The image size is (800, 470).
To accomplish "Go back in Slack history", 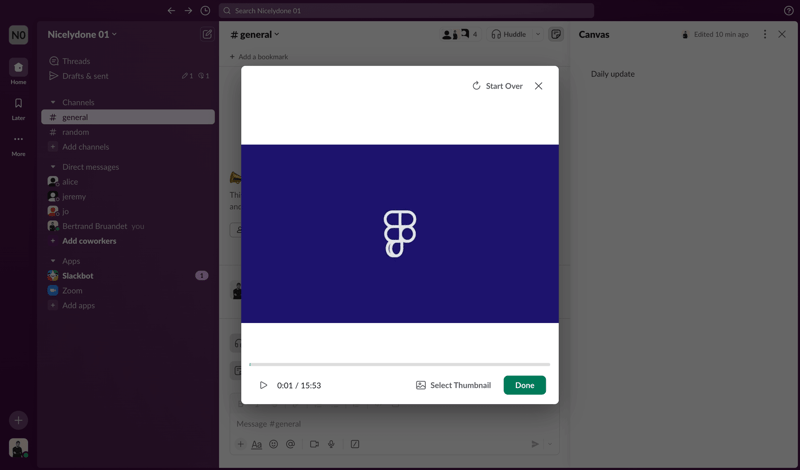I will pos(171,11).
